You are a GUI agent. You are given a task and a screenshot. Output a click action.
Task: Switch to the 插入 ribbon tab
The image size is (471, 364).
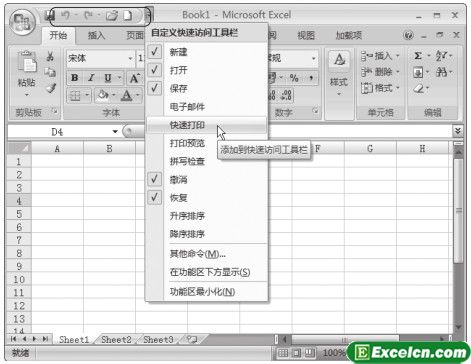click(x=96, y=35)
